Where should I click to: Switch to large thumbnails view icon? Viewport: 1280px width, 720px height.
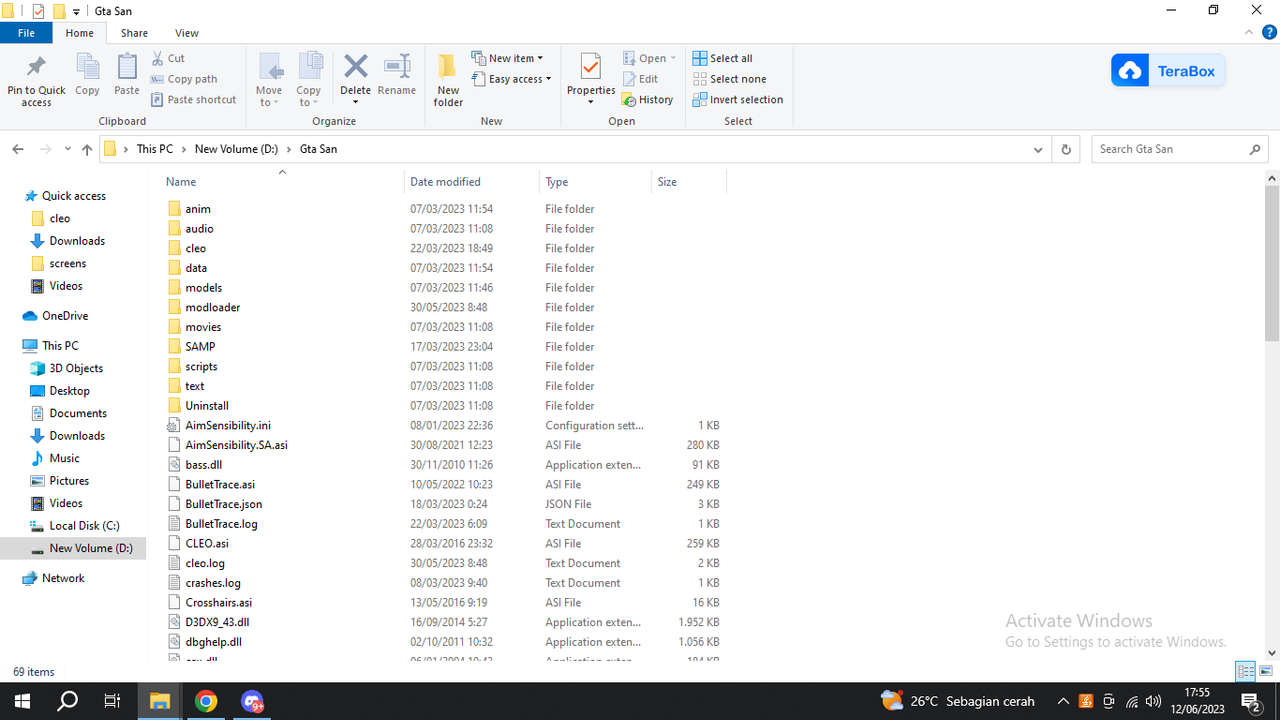(x=1266, y=671)
